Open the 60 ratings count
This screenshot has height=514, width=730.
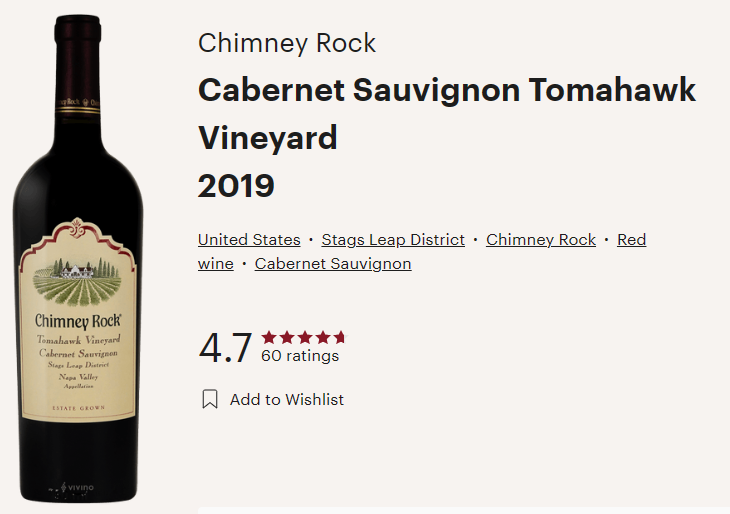click(300, 356)
